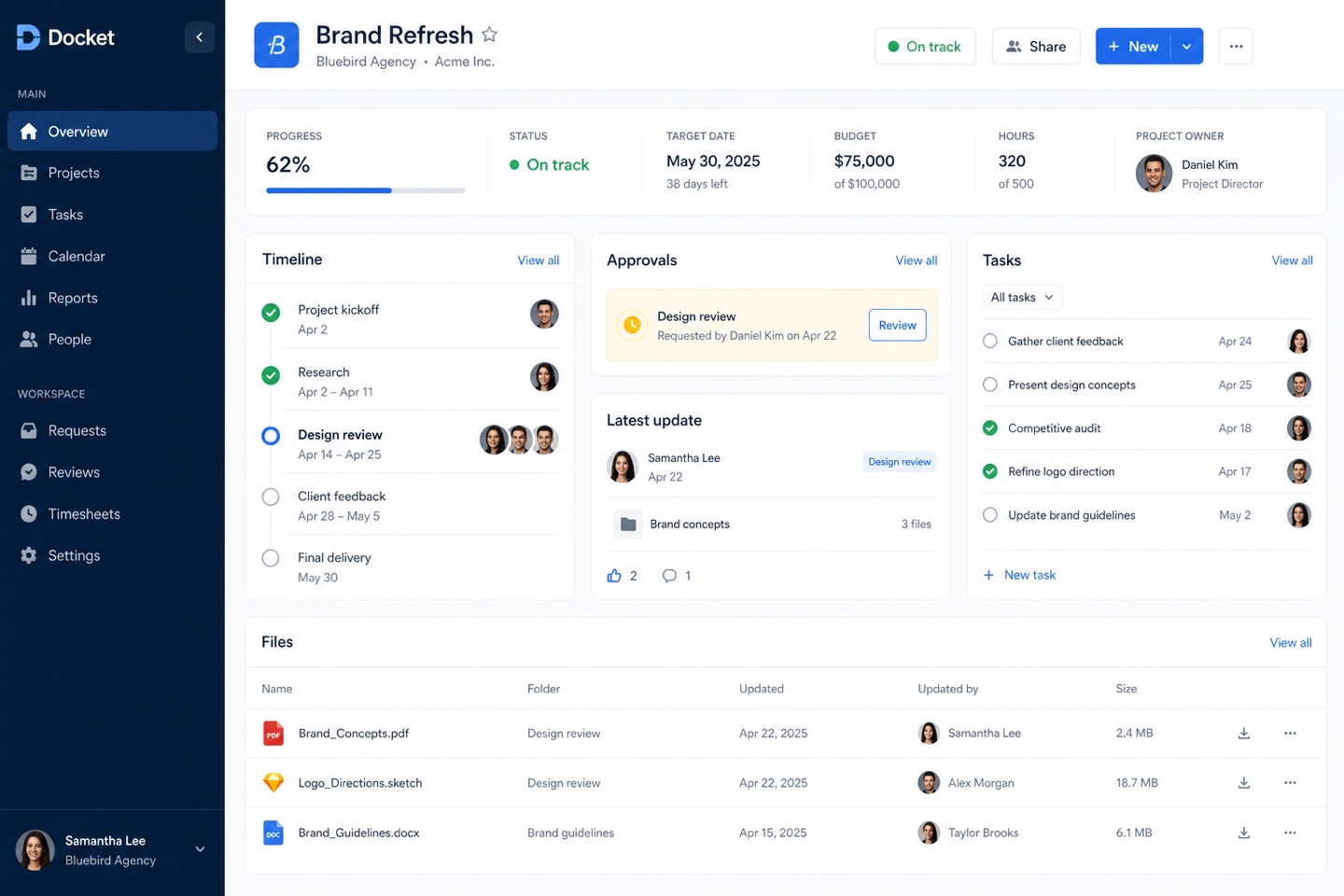Open the Brand concepts folder icon
1344x896 pixels.
coord(628,525)
